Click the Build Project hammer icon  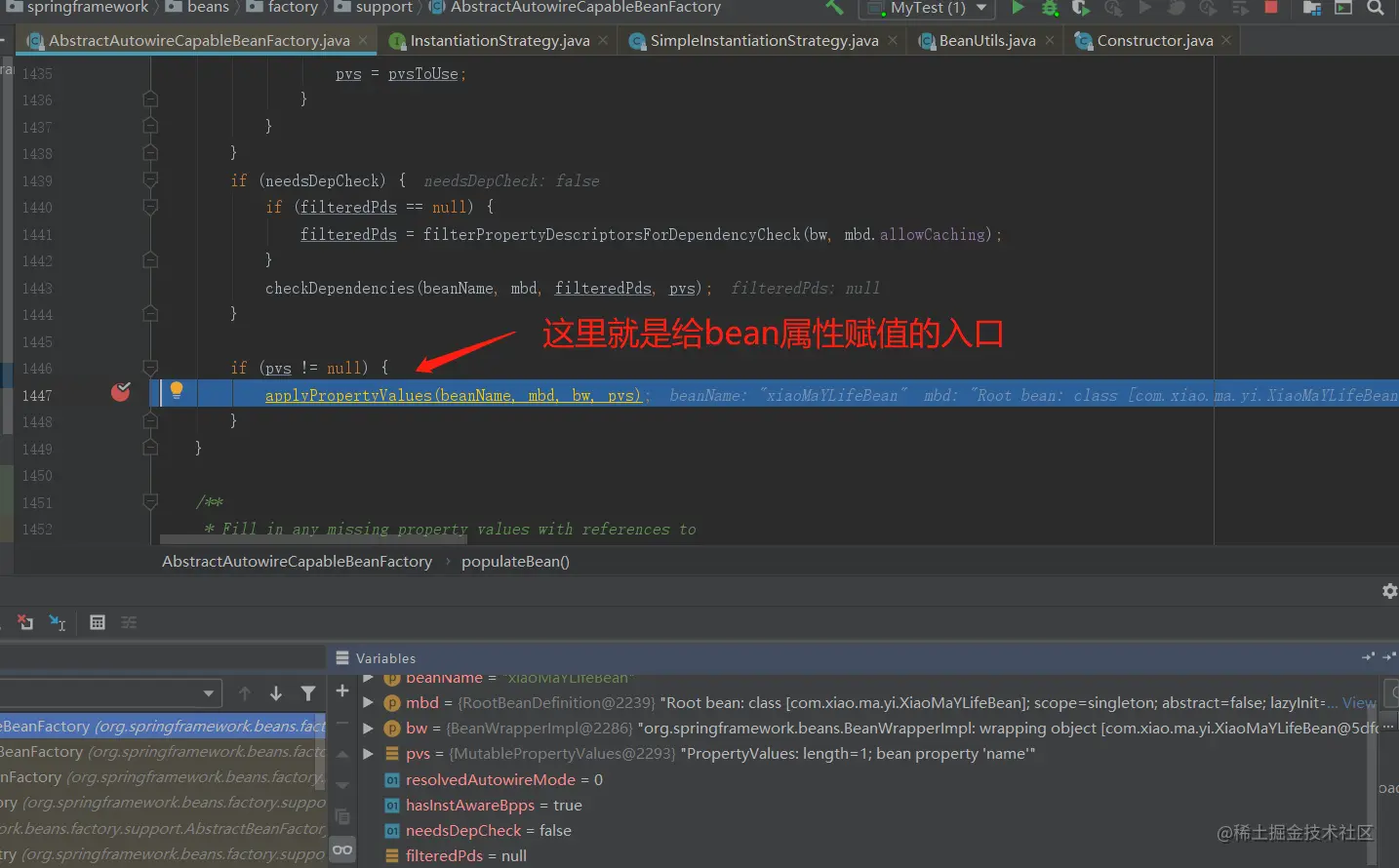(834, 8)
